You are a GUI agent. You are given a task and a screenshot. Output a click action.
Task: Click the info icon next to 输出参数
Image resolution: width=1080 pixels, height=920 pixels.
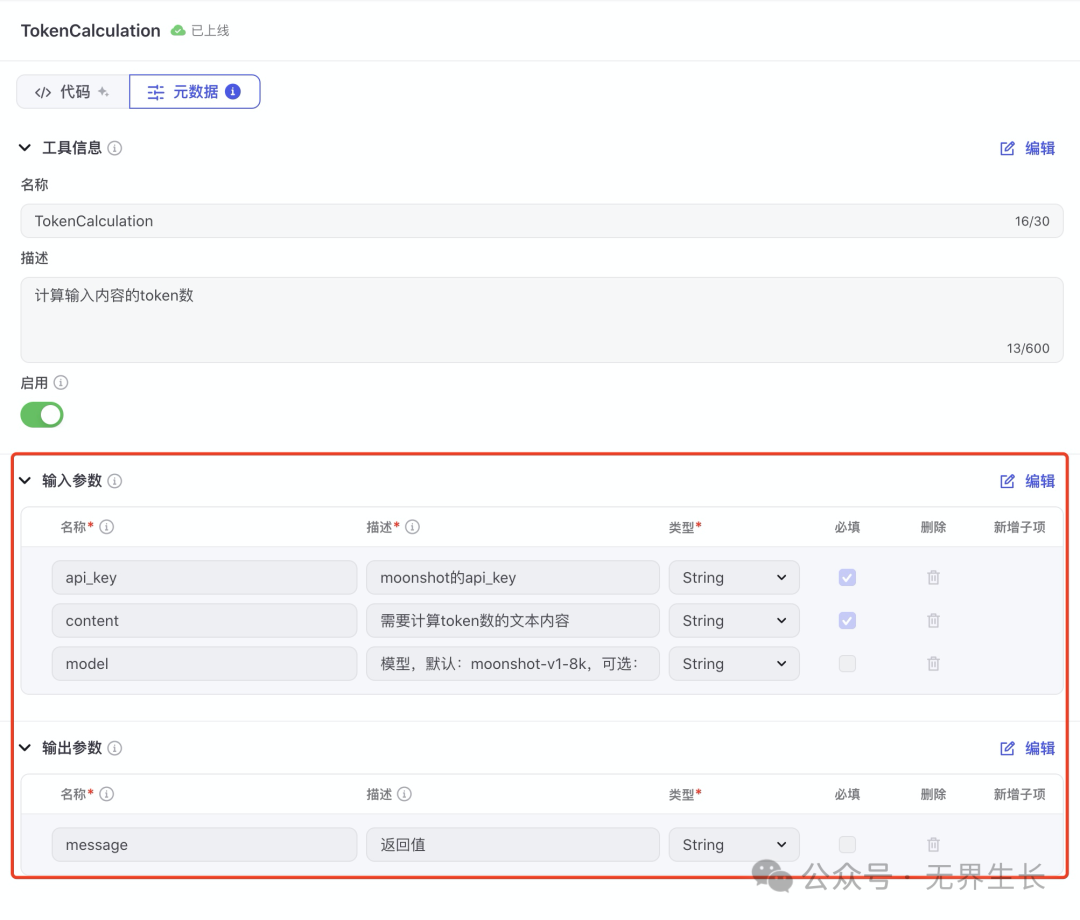click(115, 748)
